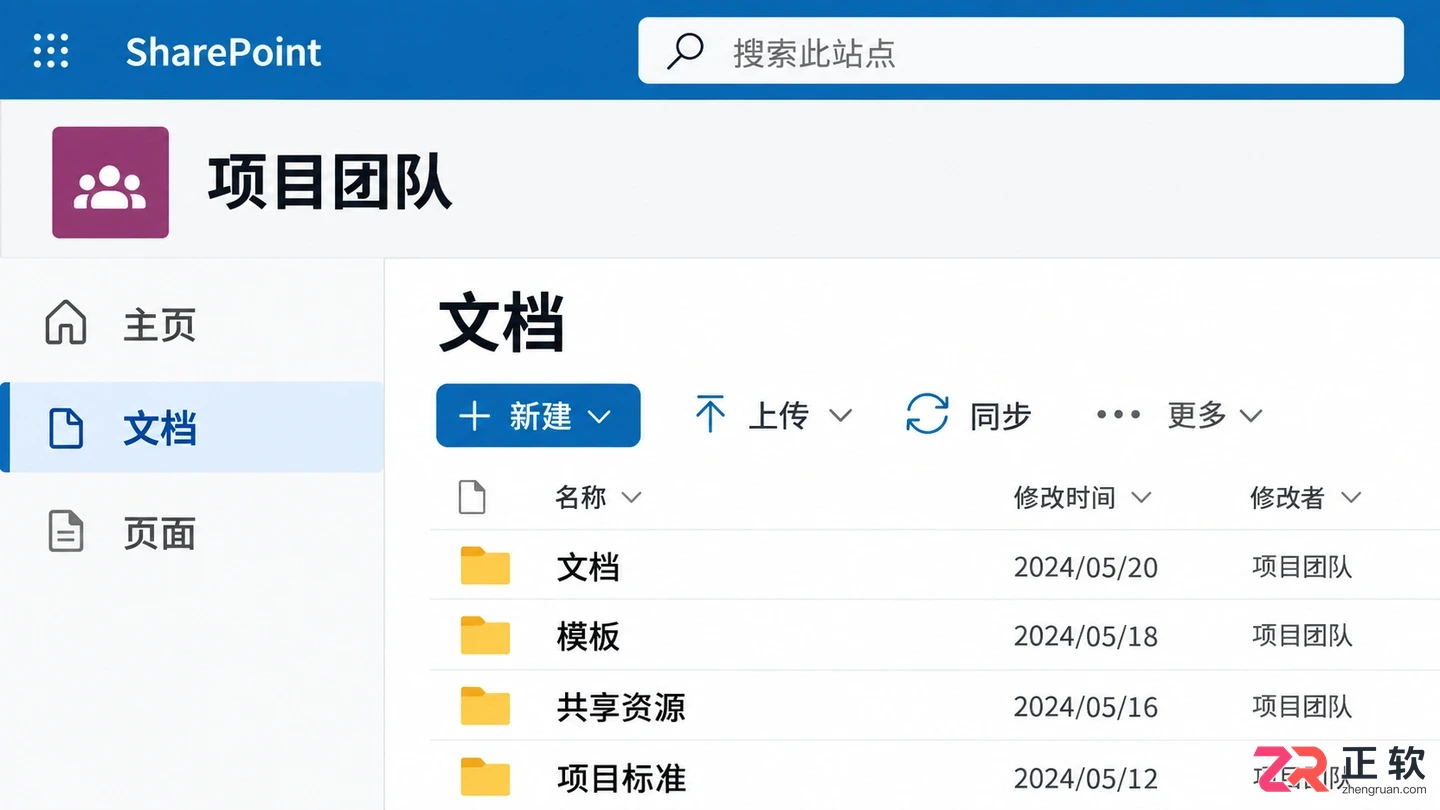Expand the 上传 dropdown chevron
The image size is (1440, 810).
[840, 415]
